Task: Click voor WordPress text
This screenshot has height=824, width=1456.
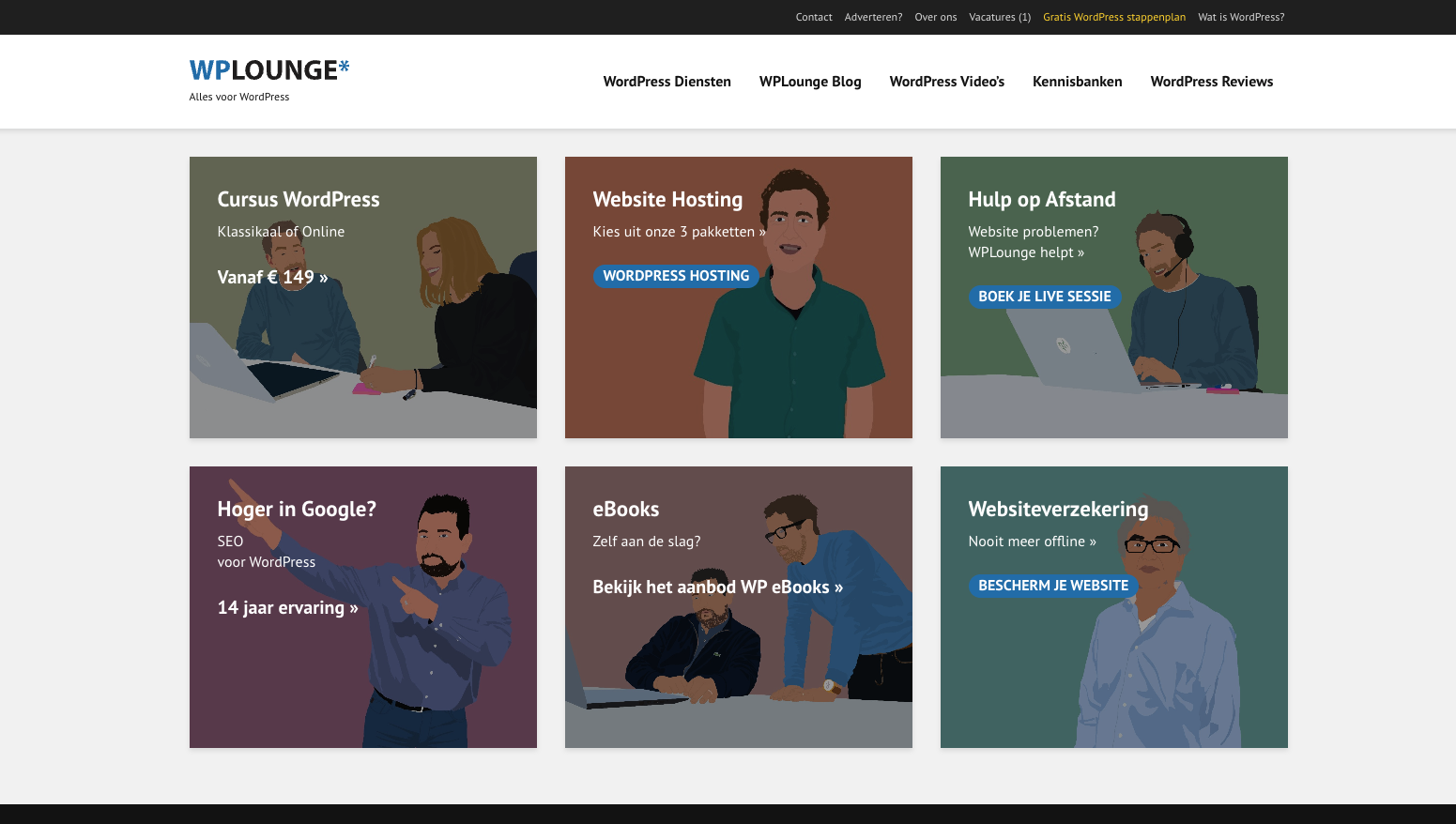Action: pos(267,562)
